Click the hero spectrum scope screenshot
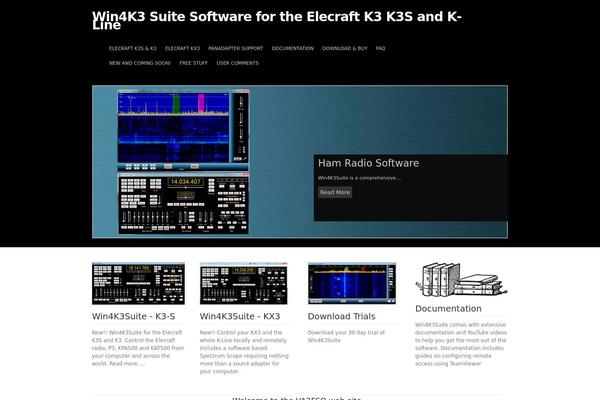 click(183, 129)
